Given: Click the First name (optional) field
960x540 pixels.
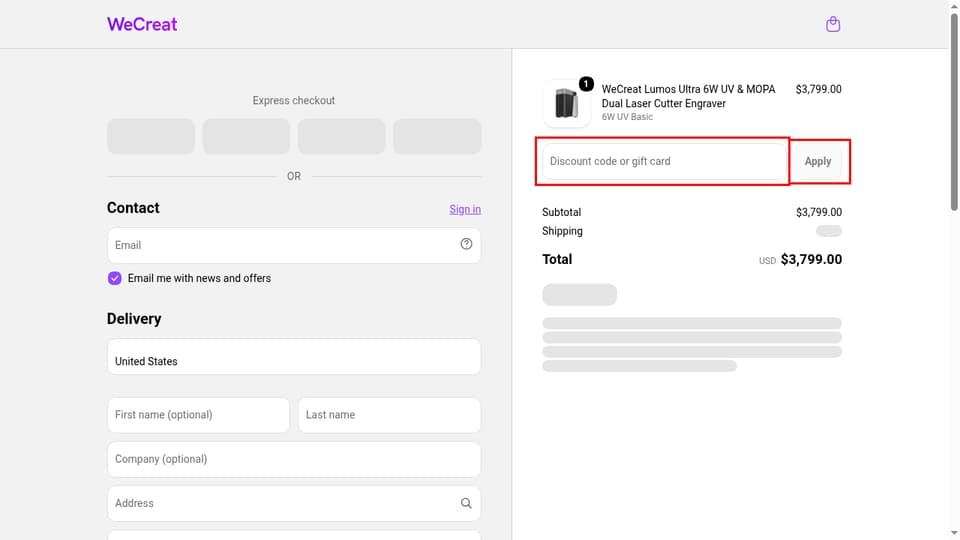Looking at the screenshot, I should [198, 415].
